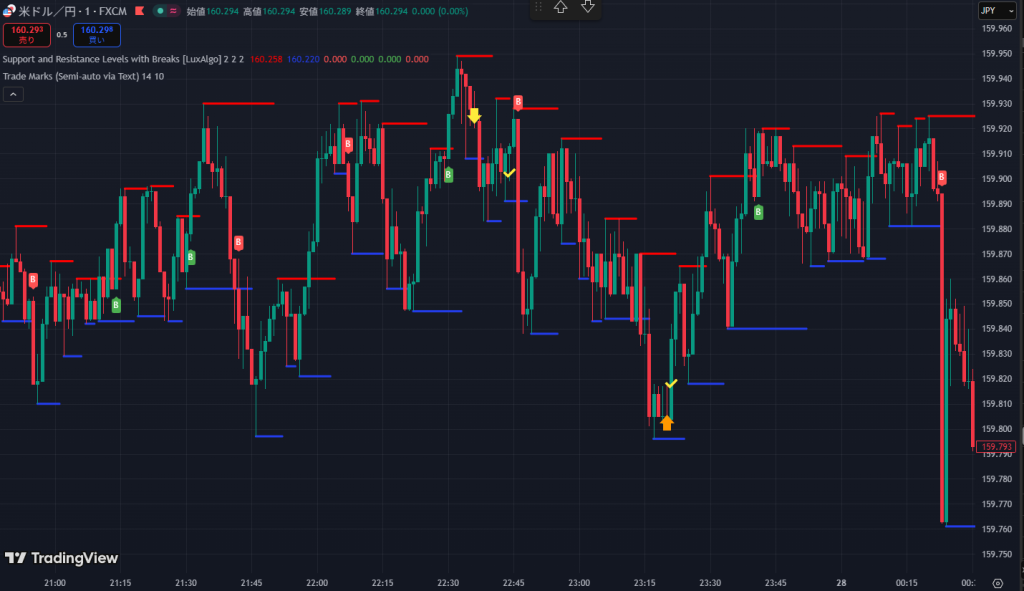
Task: Select the USD/JPY symbol title
Action: (70, 11)
